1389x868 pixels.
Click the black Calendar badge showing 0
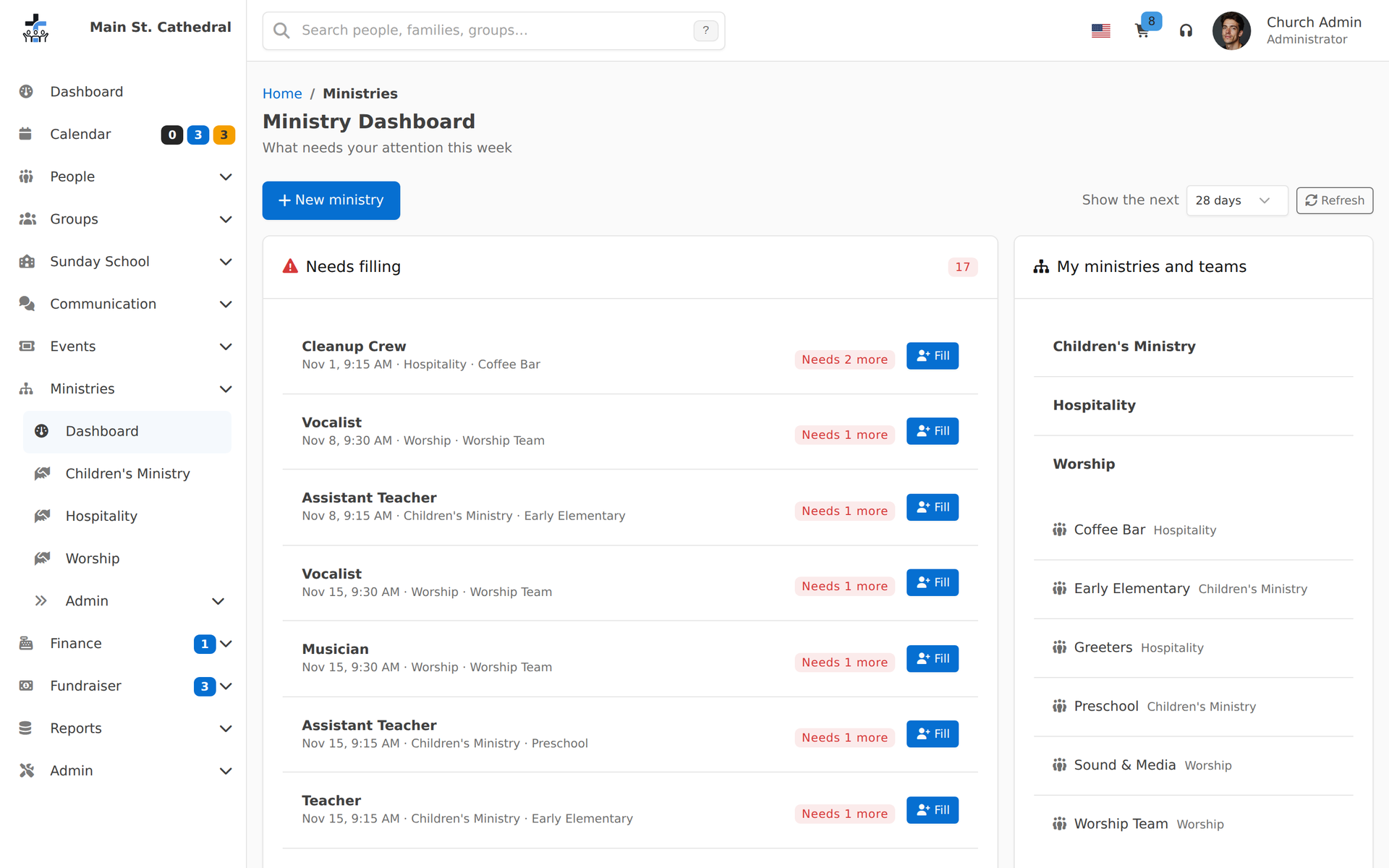pos(171,135)
